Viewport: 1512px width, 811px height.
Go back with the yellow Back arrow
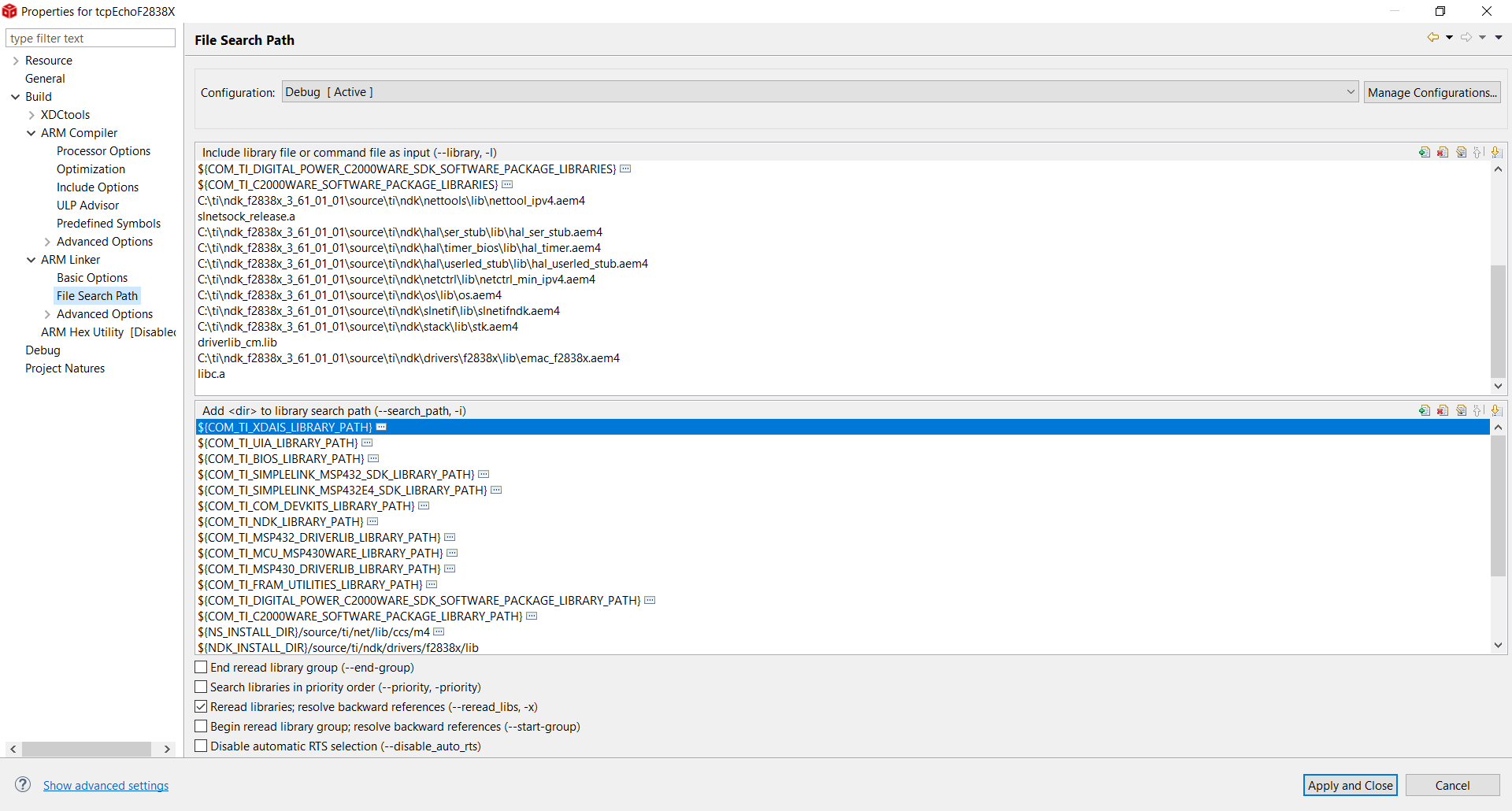(1433, 37)
